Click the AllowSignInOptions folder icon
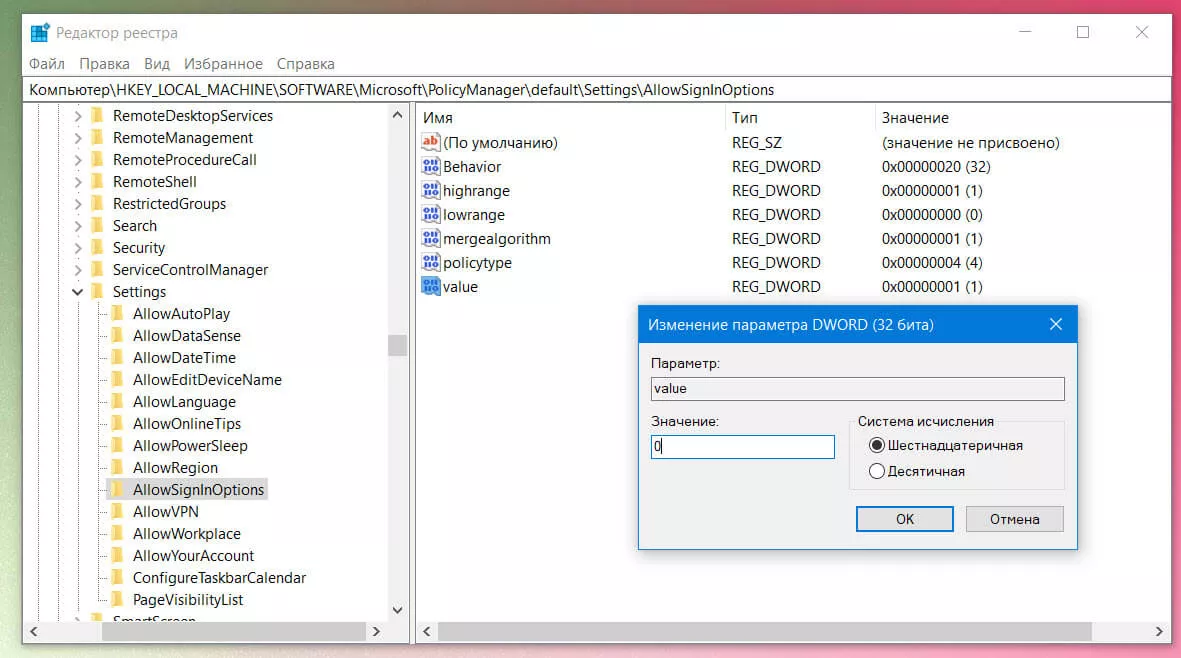 tap(118, 490)
